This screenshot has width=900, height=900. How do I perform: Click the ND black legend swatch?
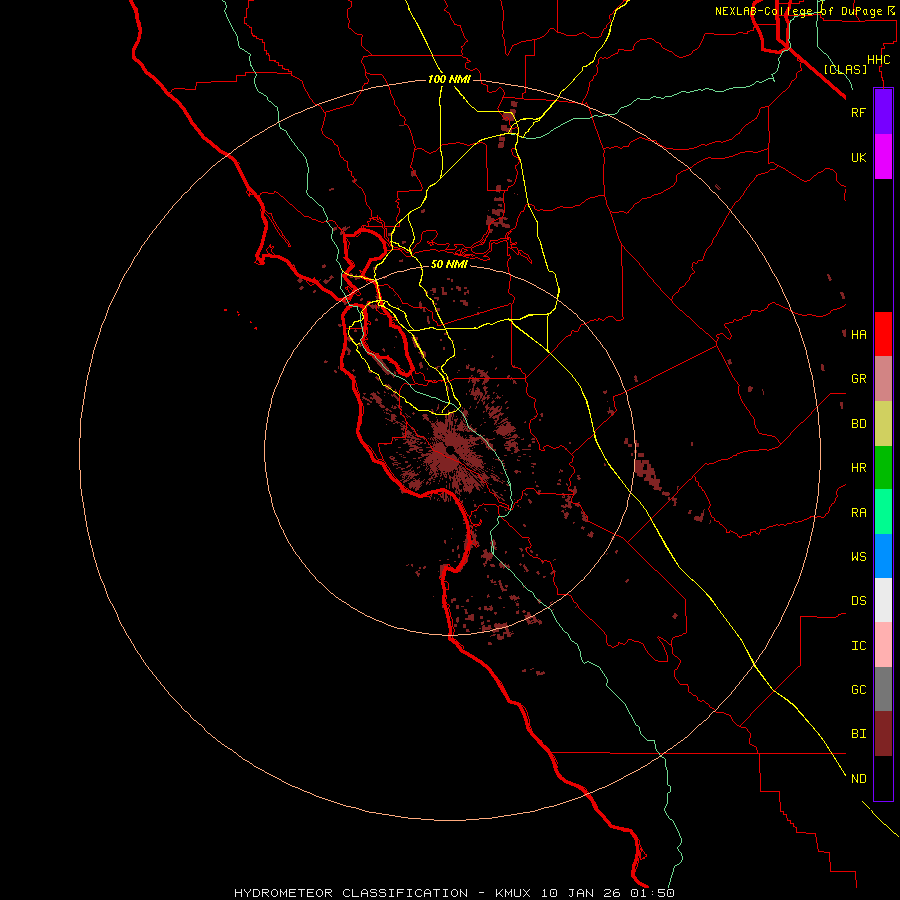pos(883,778)
